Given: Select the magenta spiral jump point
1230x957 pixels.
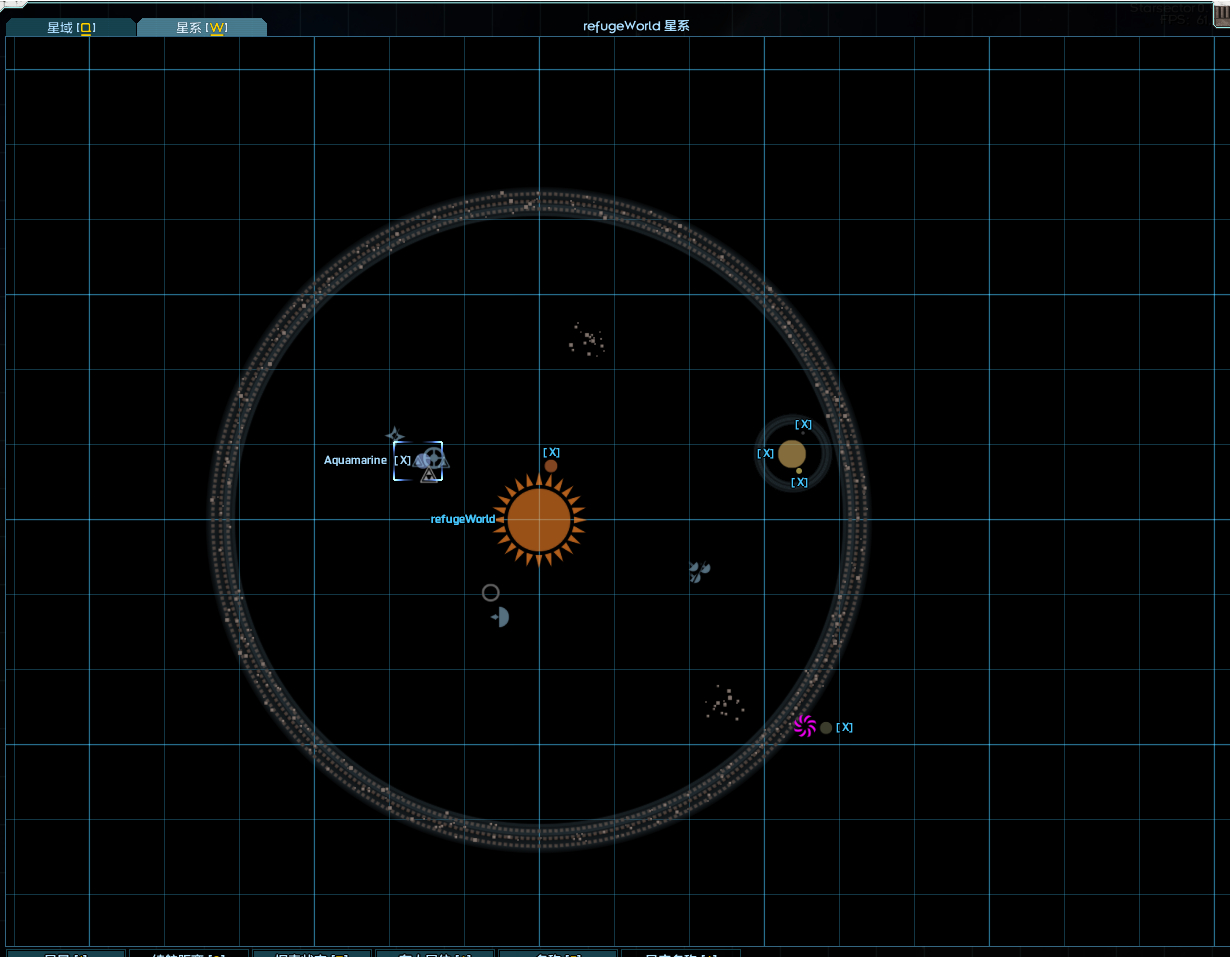Looking at the screenshot, I should [805, 726].
